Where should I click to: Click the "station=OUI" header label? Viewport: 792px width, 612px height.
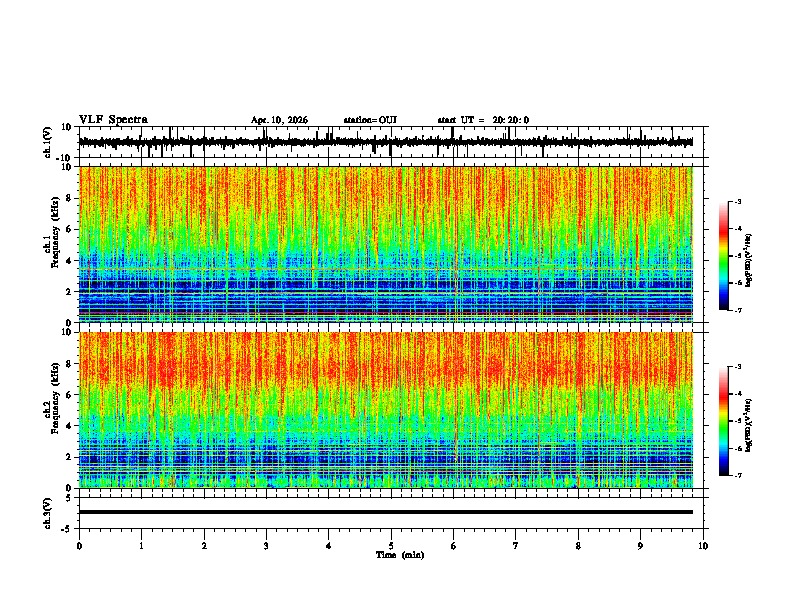(370, 120)
